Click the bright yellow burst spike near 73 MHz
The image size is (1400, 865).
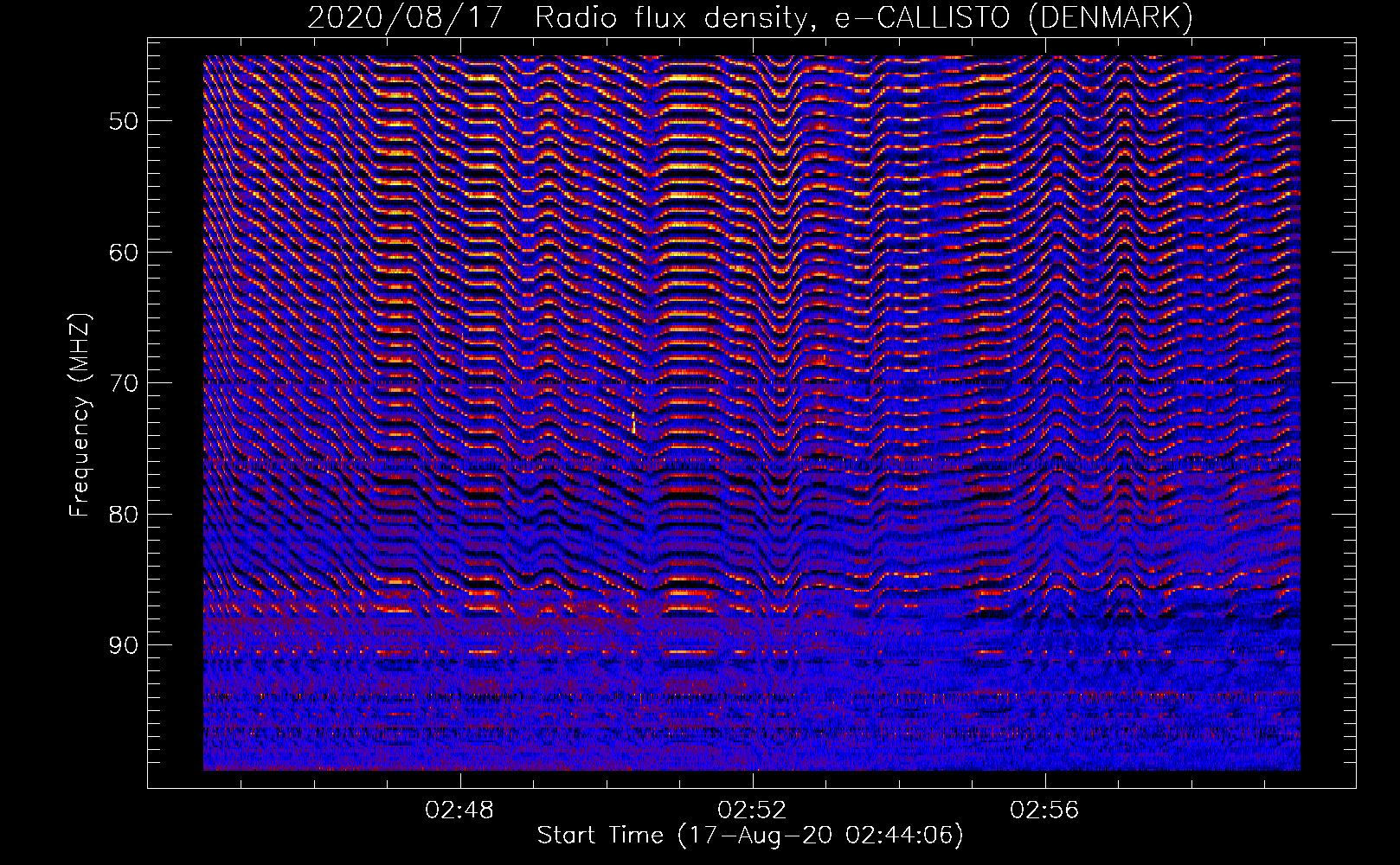tap(634, 422)
